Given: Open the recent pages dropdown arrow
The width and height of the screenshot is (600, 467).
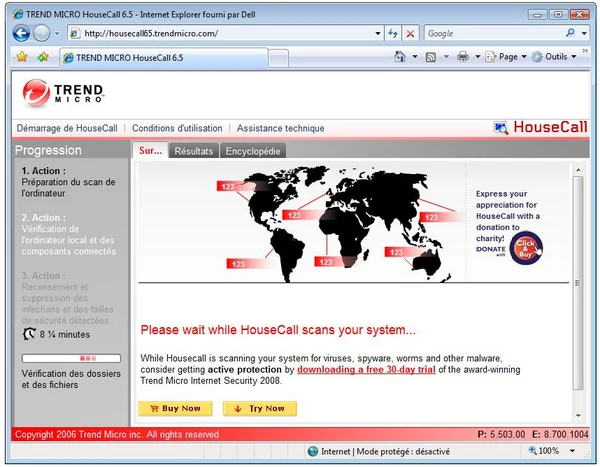Looking at the screenshot, I should pos(57,34).
